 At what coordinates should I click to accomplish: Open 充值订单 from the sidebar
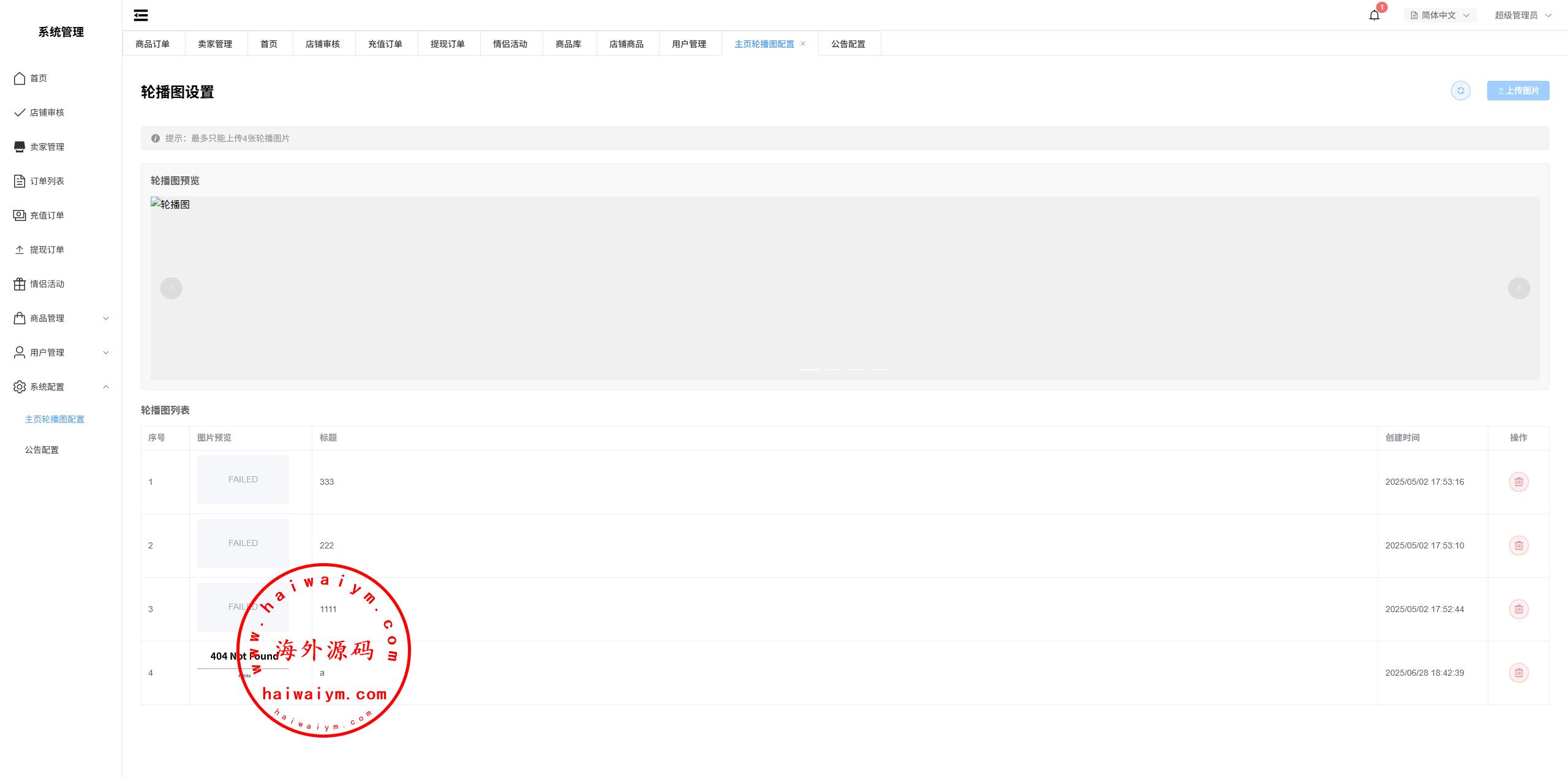pyautogui.click(x=47, y=215)
